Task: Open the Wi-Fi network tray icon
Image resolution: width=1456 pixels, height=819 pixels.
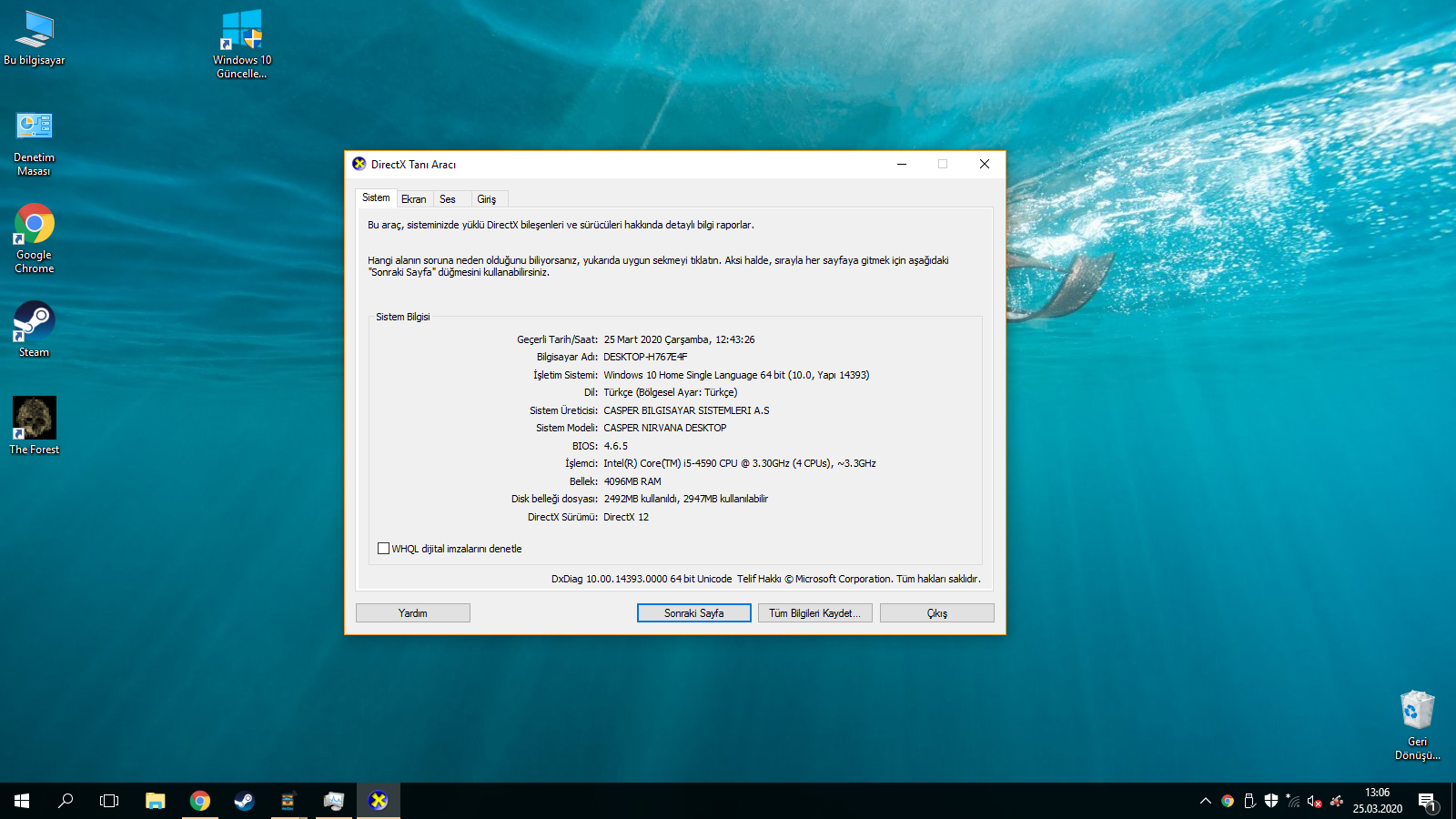Action: click(1293, 801)
